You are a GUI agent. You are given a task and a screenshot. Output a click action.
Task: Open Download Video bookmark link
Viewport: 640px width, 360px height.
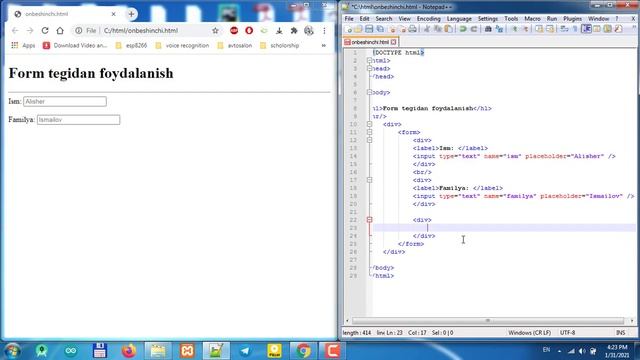(x=75, y=45)
